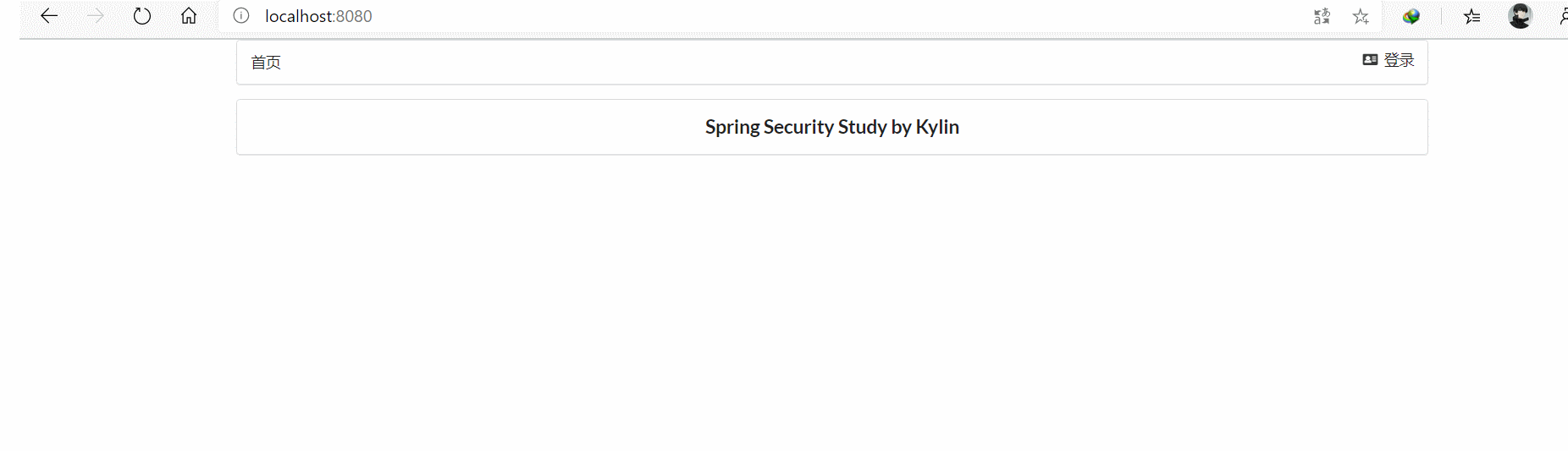Viewport: 1568px width, 451px height.
Task: Click the ID card icon beside 登录
Action: point(1370,60)
